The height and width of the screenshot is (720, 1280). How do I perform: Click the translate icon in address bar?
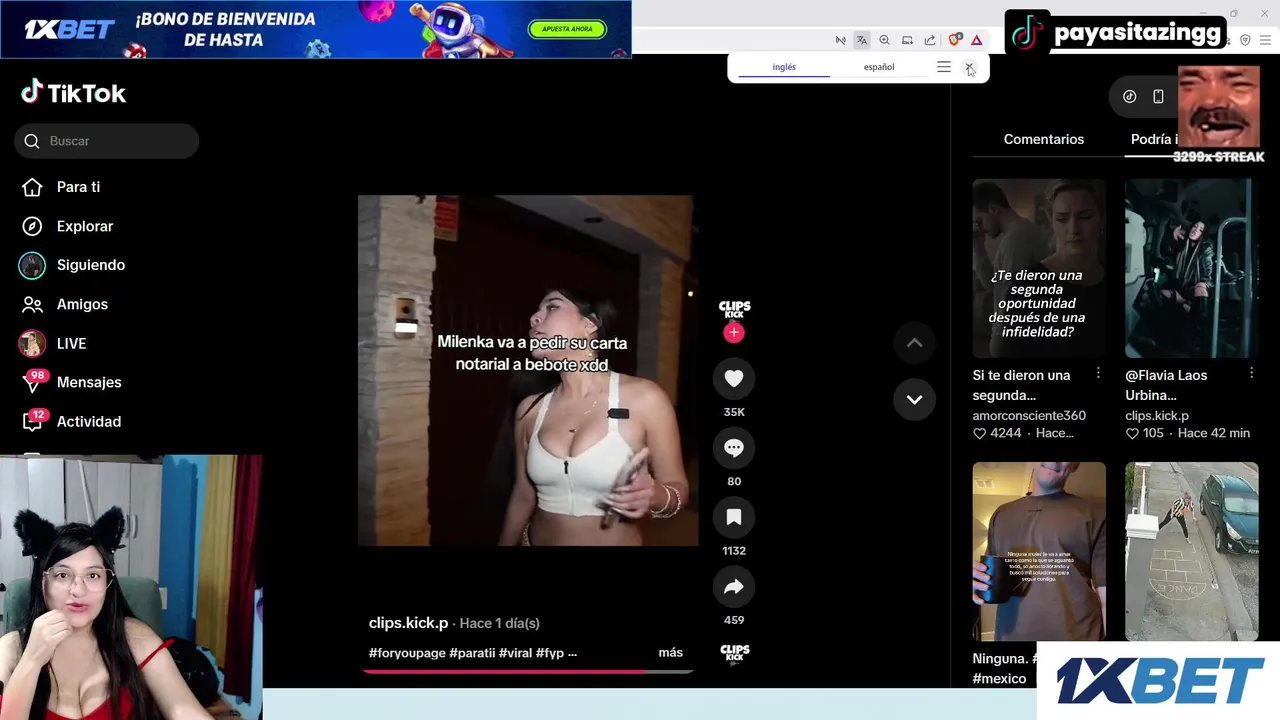point(862,40)
